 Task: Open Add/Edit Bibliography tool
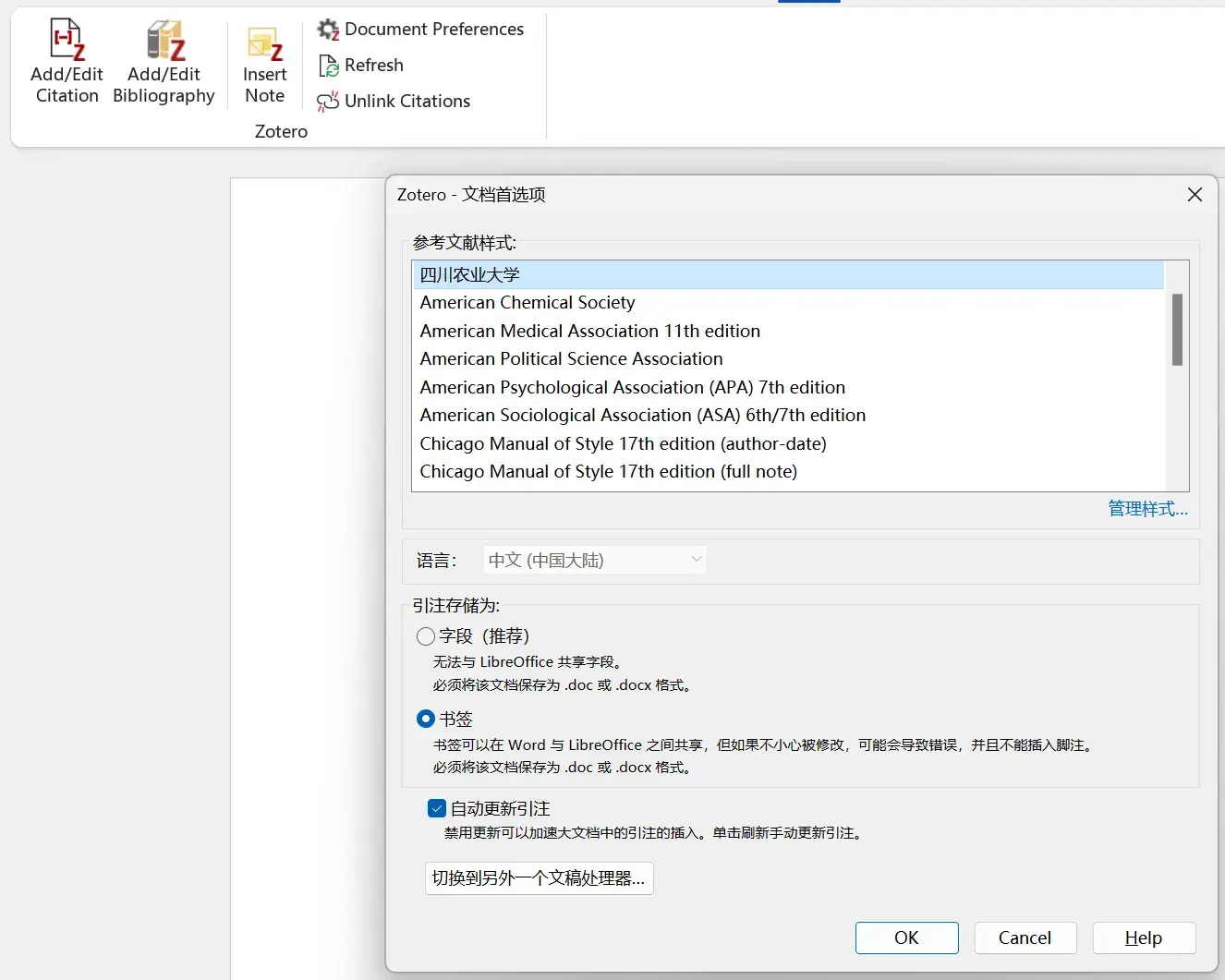click(x=164, y=61)
